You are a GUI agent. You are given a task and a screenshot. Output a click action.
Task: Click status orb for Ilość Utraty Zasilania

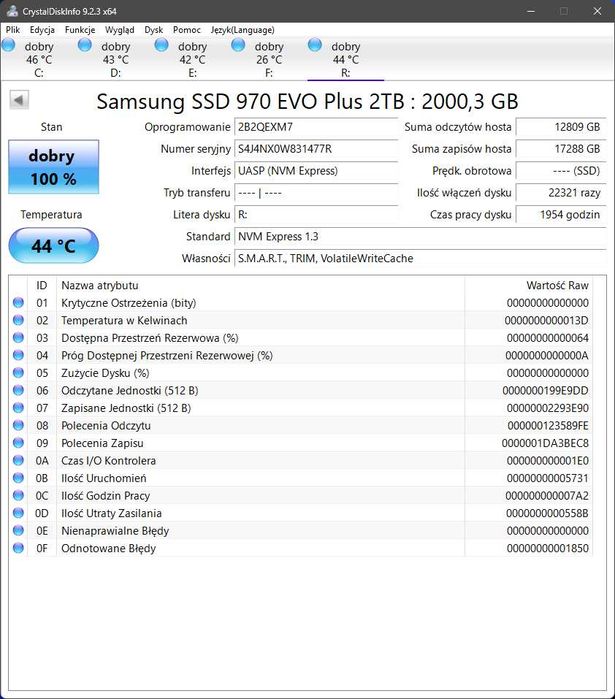(18, 513)
